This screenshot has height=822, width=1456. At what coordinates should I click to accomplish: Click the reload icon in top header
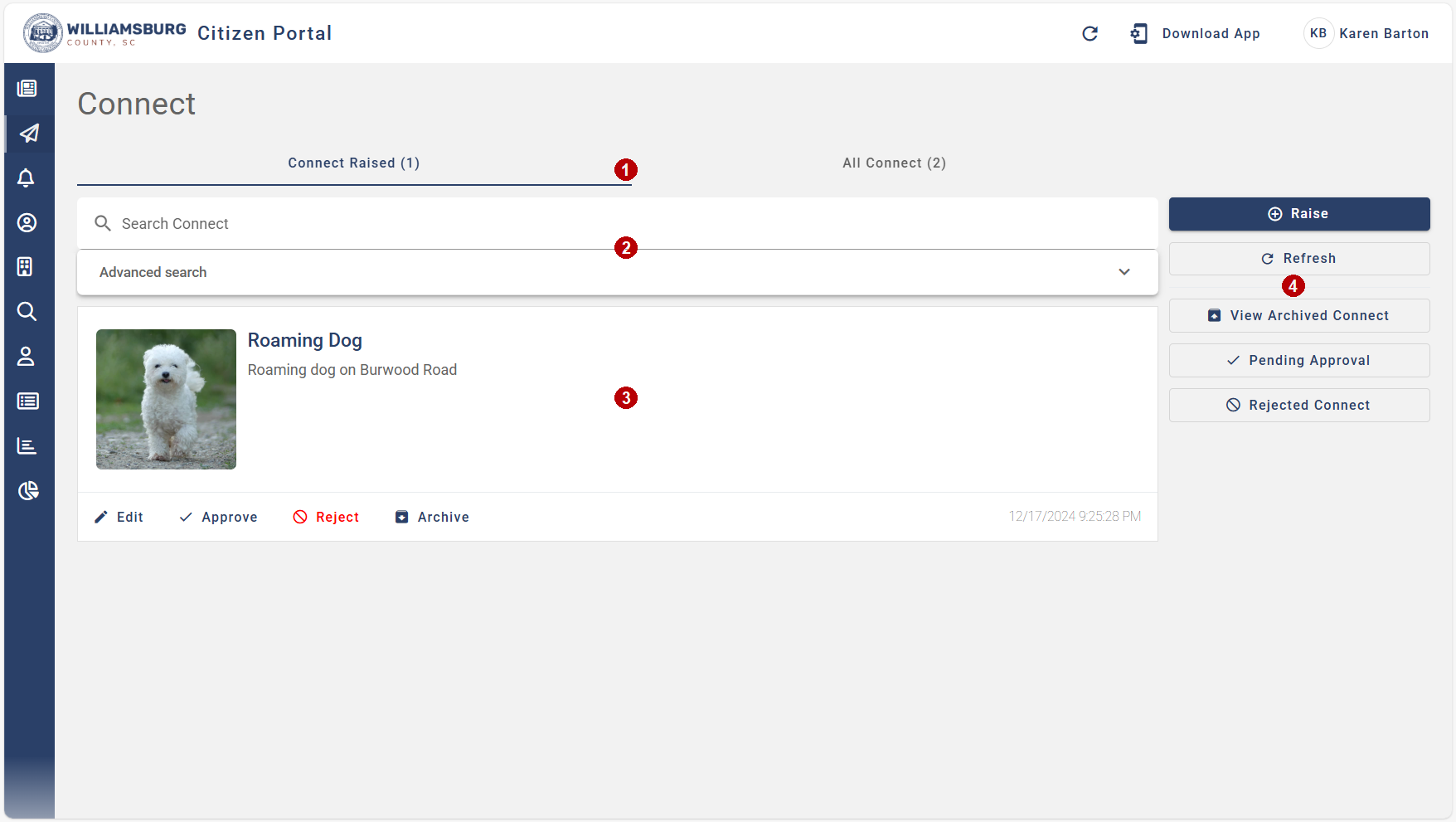tap(1090, 33)
